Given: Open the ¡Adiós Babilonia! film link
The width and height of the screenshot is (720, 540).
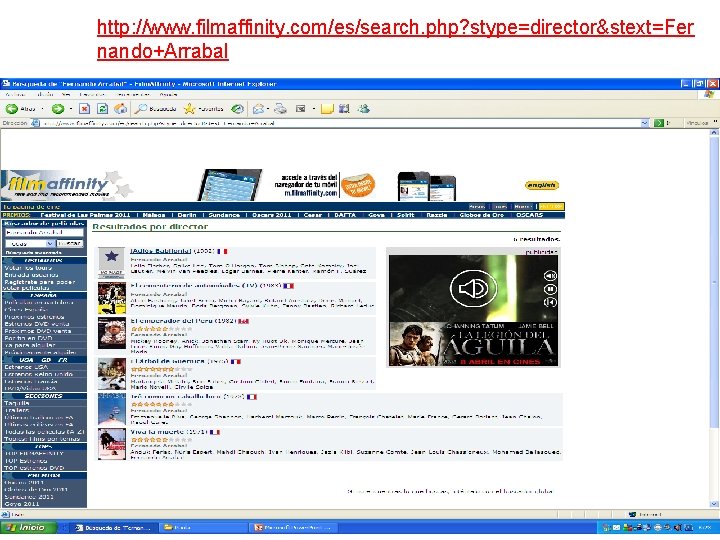Looking at the screenshot, I should [x=161, y=251].
